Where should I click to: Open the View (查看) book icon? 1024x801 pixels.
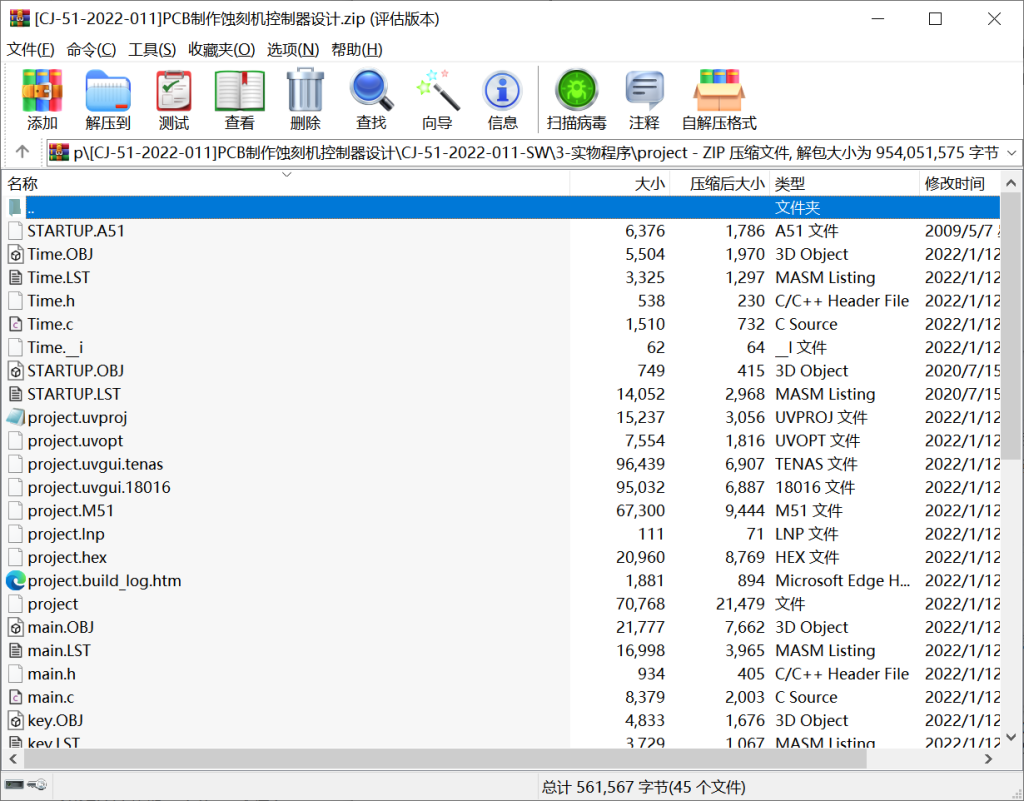[x=239, y=100]
